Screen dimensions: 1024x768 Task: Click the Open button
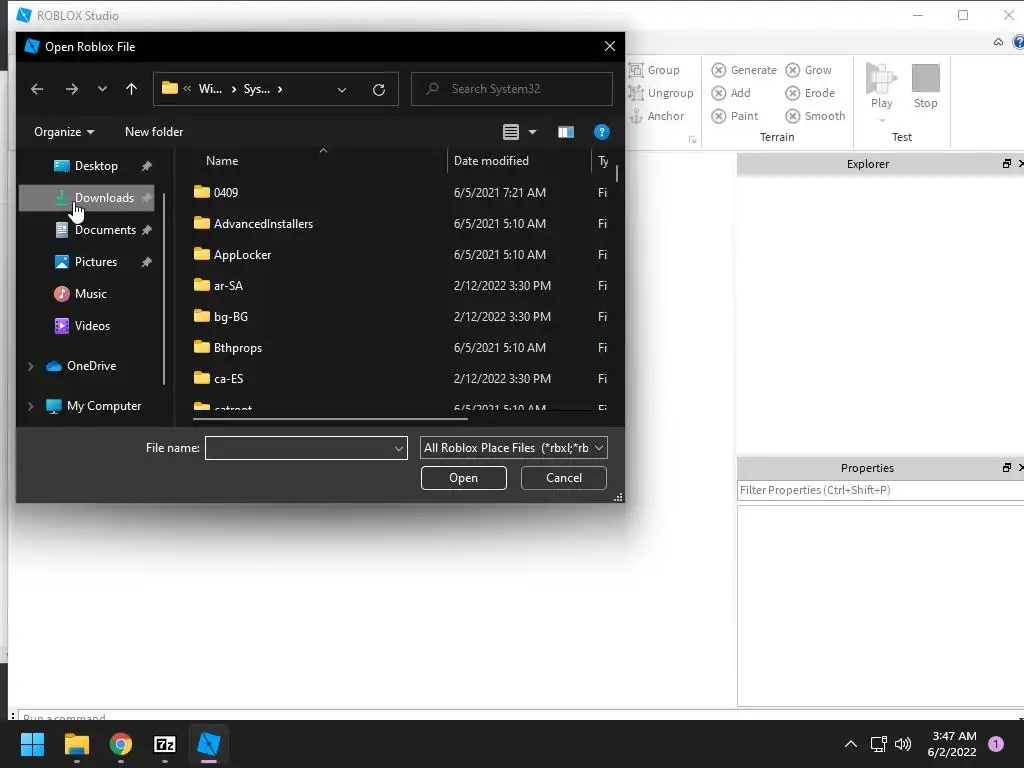click(x=464, y=478)
